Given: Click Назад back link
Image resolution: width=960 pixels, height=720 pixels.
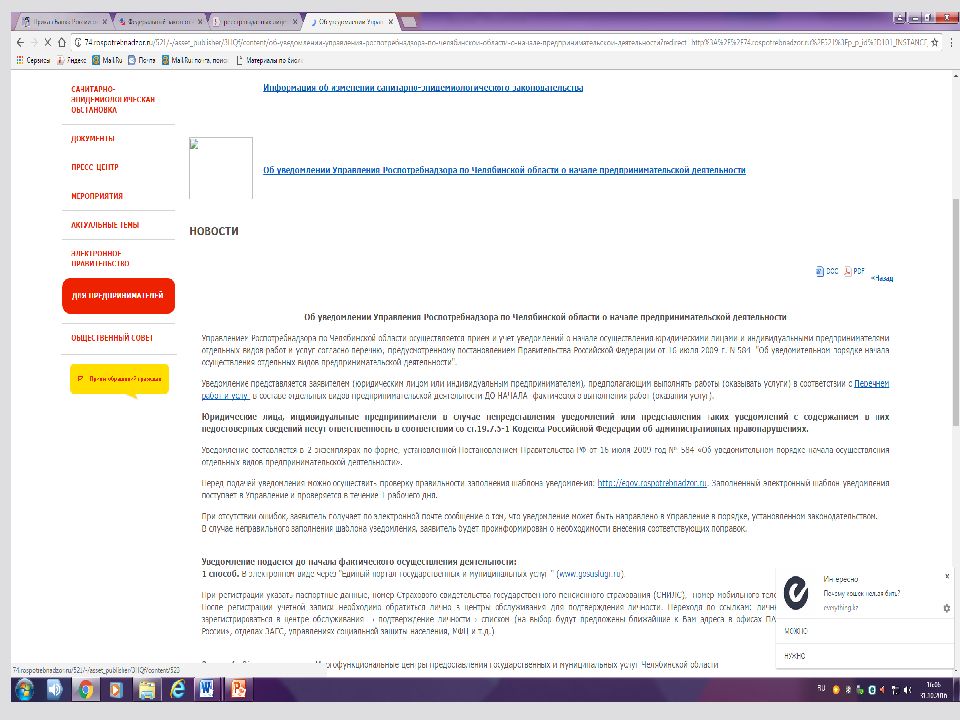Looking at the screenshot, I should coord(882,279).
